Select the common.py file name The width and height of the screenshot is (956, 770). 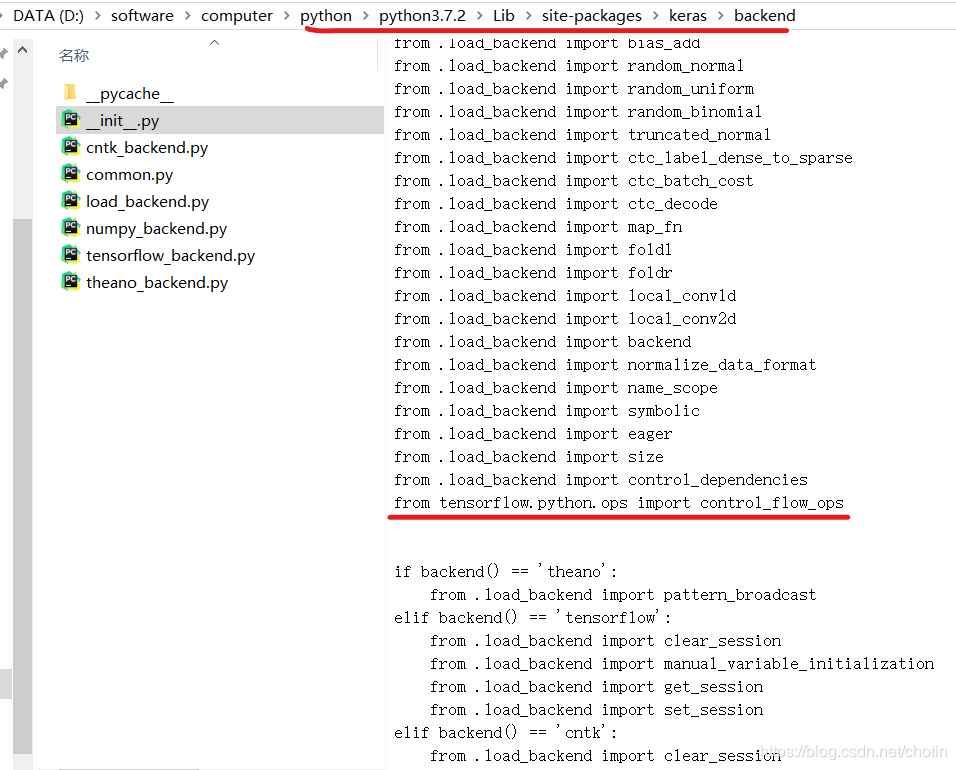click(x=129, y=175)
